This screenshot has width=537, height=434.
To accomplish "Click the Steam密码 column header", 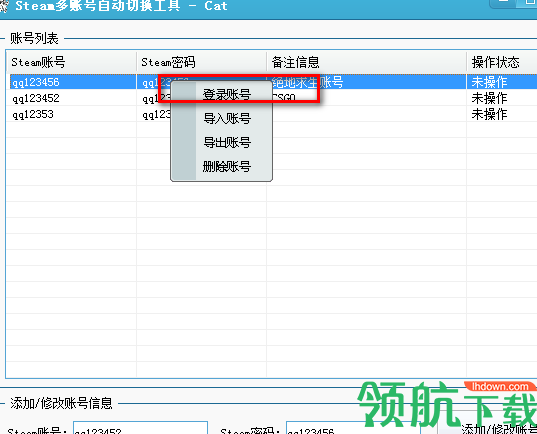I will coord(201,62).
